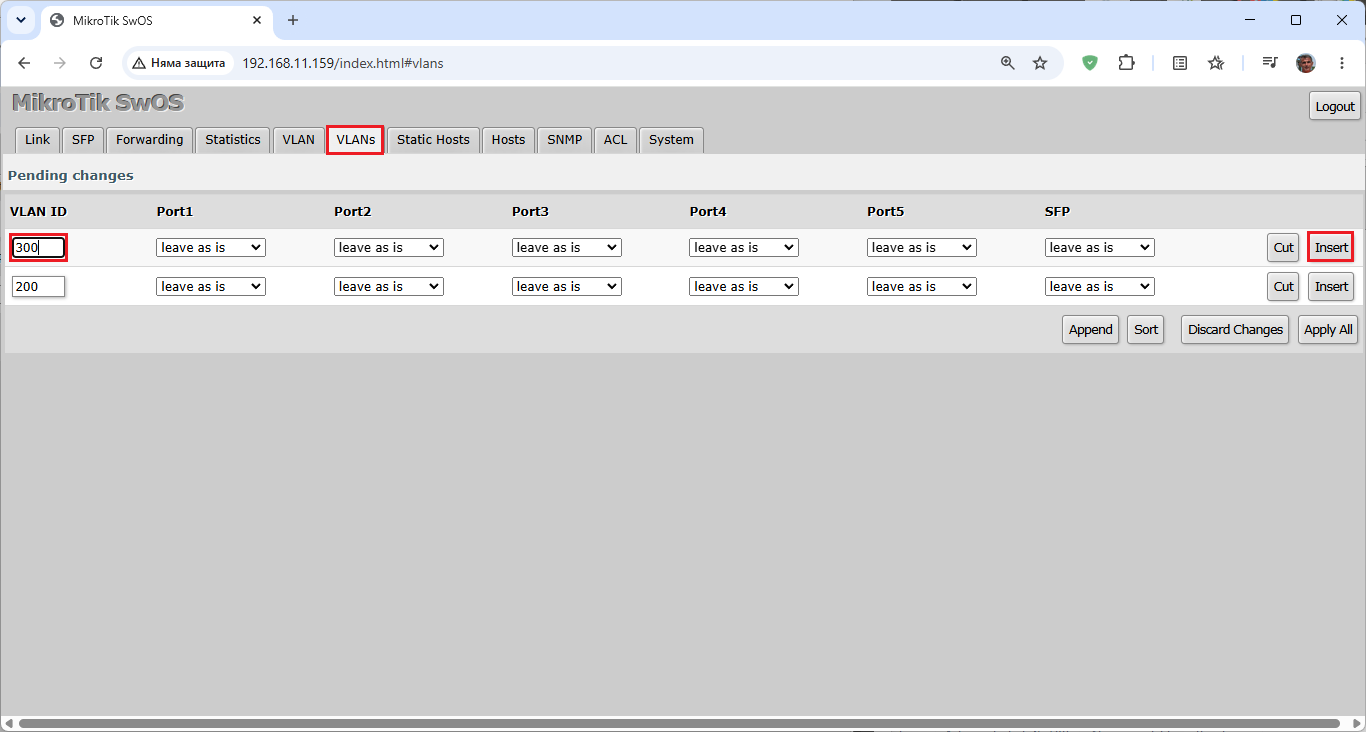
Task: Open the ACL tab
Action: click(x=615, y=140)
